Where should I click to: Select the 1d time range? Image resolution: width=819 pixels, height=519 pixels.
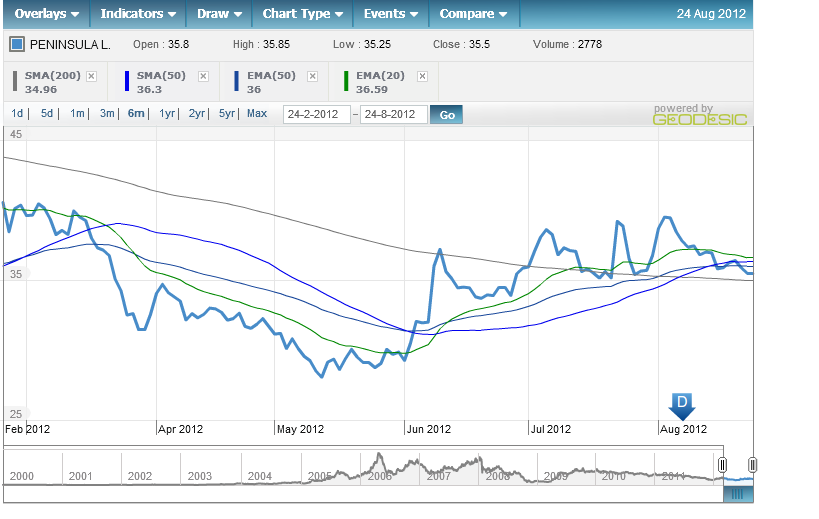coord(17,113)
